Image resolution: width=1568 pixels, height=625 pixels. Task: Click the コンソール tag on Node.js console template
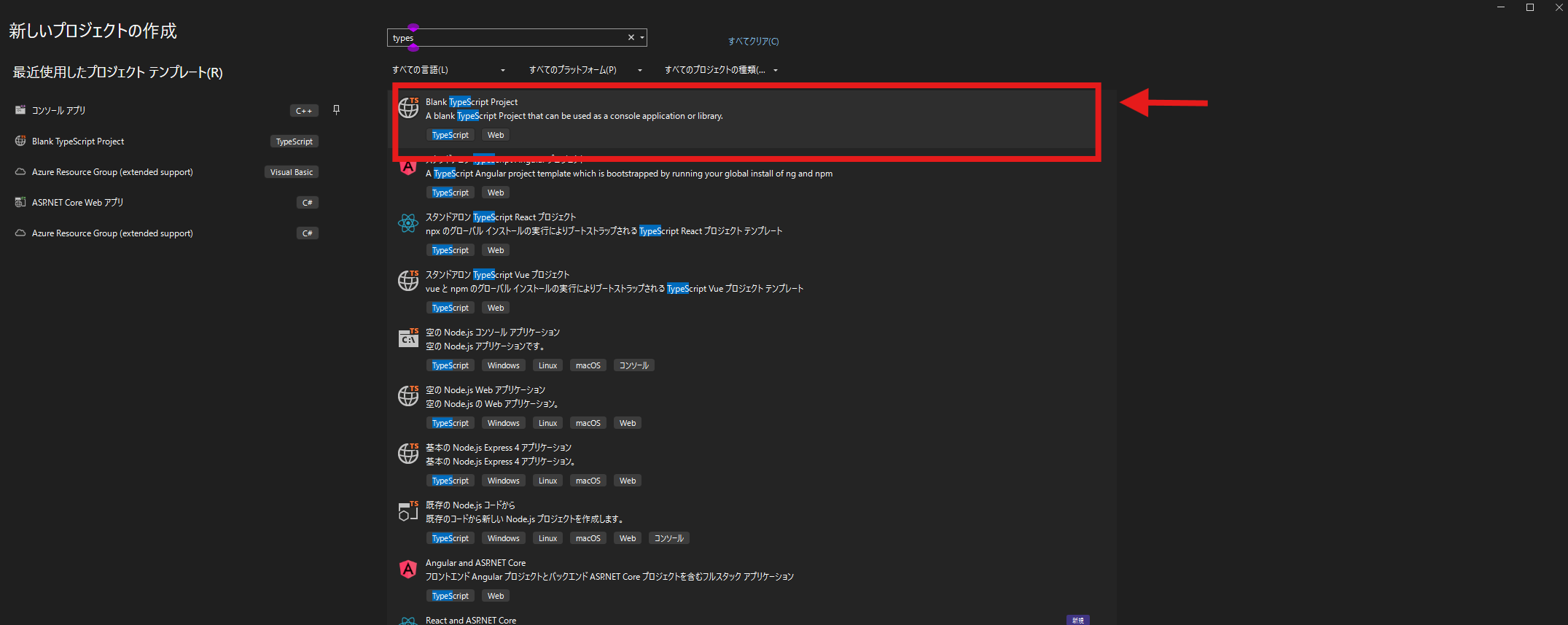coord(633,365)
